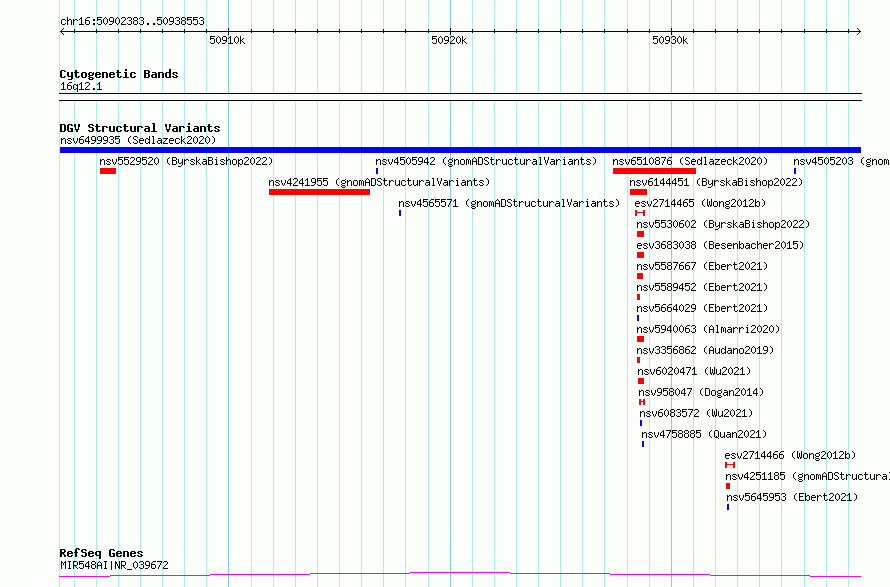
Task: Click the nsv4505203 variant label
Action: tap(841, 161)
